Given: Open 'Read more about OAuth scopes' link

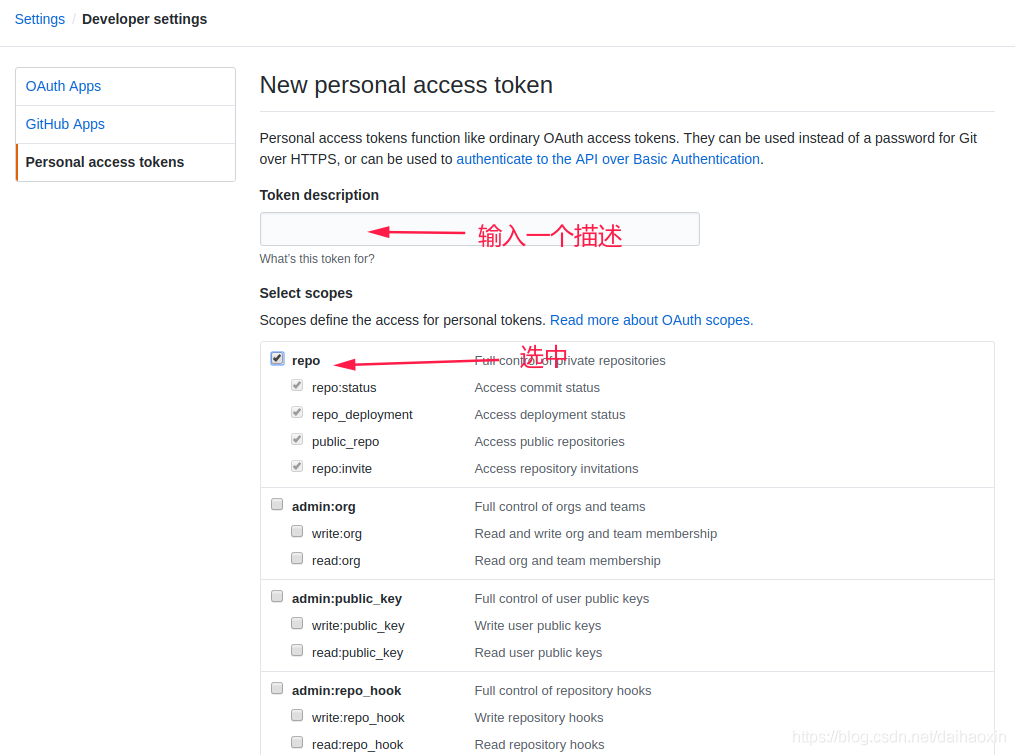Looking at the screenshot, I should [651, 320].
